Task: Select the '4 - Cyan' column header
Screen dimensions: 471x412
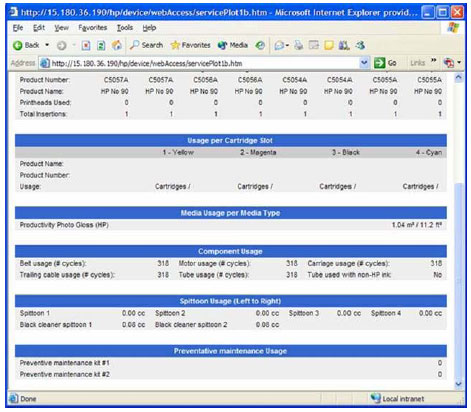Action: tap(429, 152)
